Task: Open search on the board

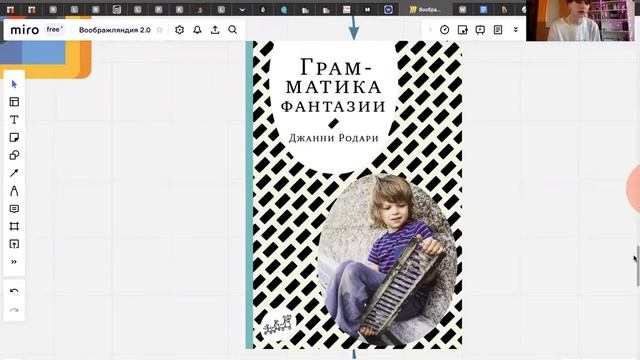Action: click(233, 30)
